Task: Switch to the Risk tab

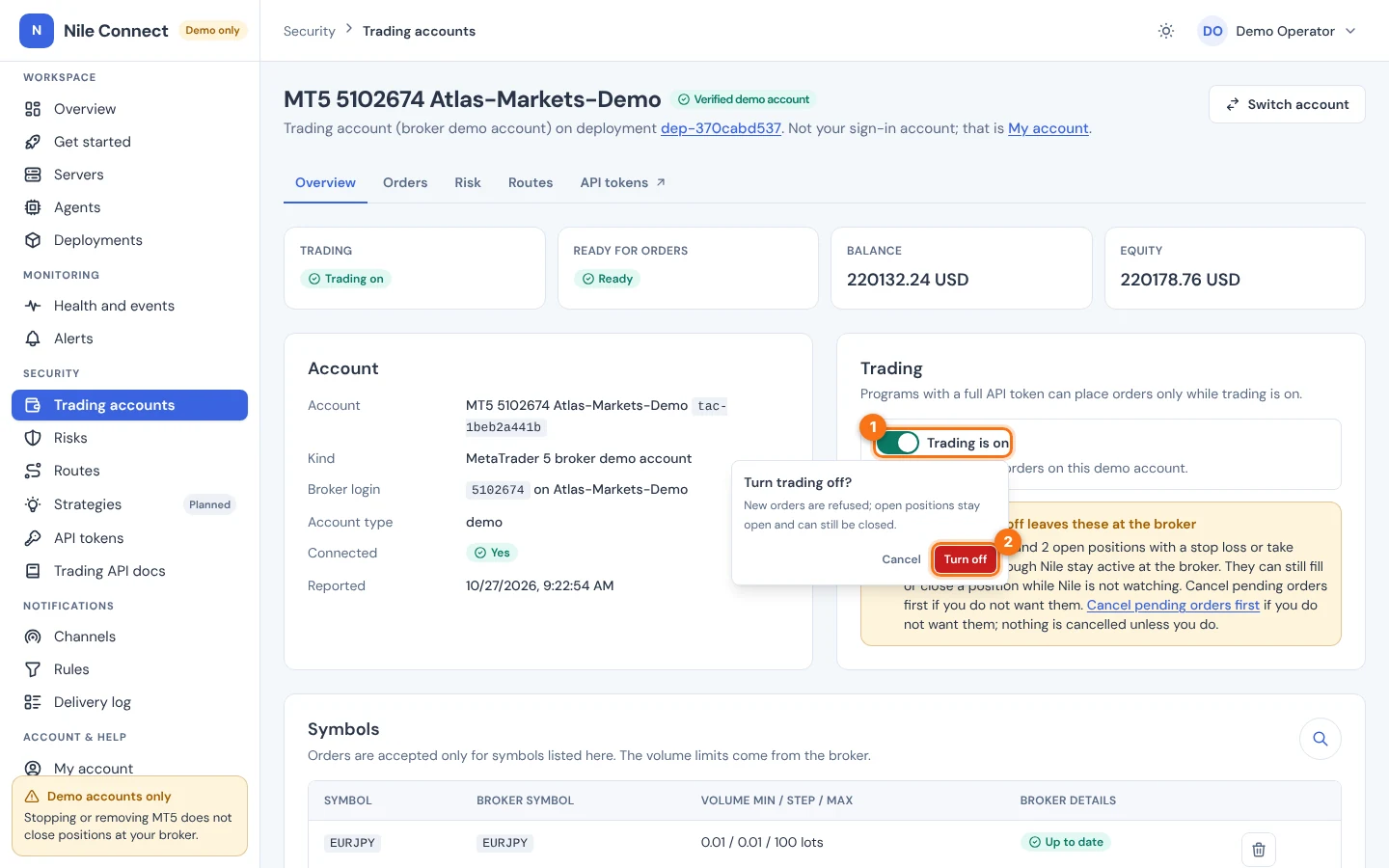Action: 468,182
